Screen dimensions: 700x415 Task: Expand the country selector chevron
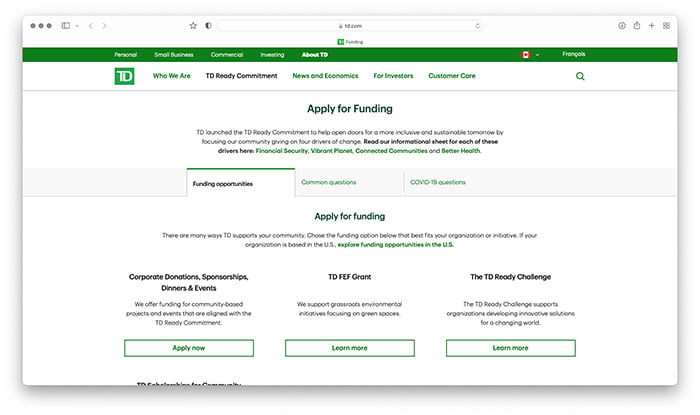coord(538,55)
